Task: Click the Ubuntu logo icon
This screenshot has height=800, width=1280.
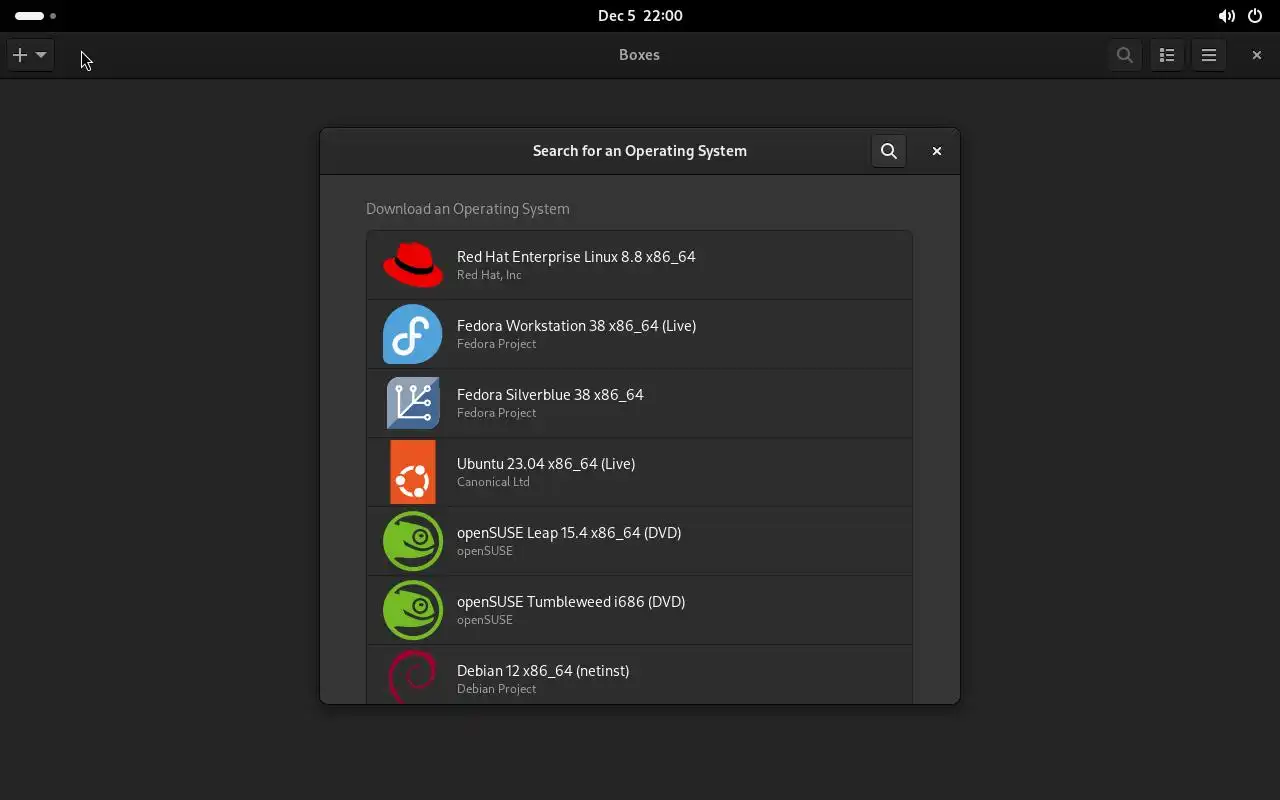Action: click(x=413, y=472)
